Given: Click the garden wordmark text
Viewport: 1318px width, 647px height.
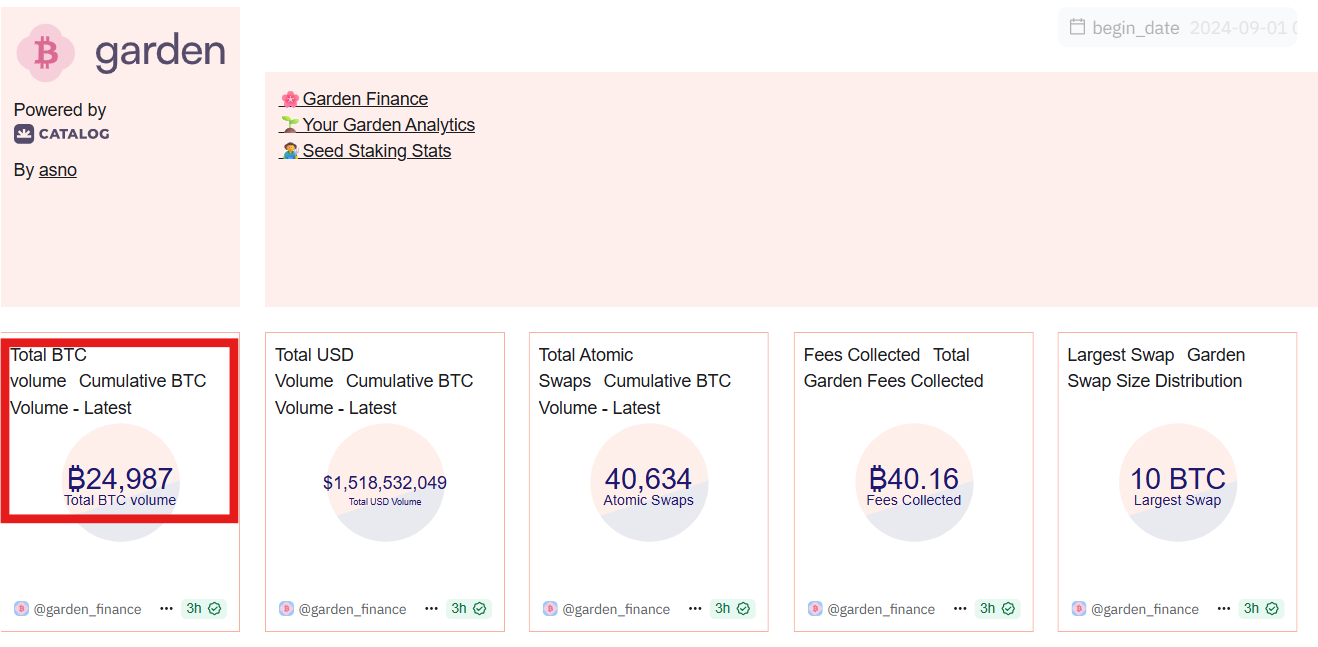Looking at the screenshot, I should pyautogui.click(x=160, y=53).
